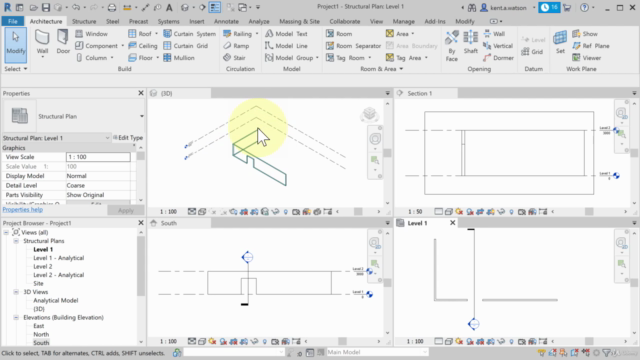The image size is (640, 360).
Task: Select the Floor tool
Action: coord(141,58)
